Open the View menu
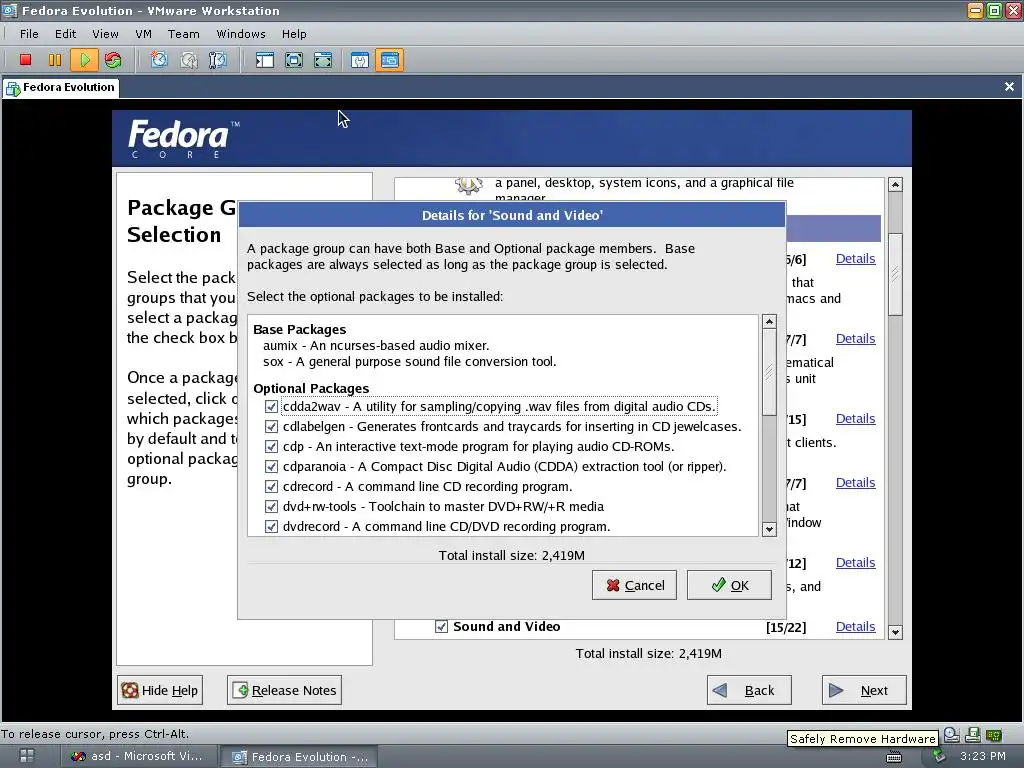This screenshot has height=768, width=1024. (105, 34)
